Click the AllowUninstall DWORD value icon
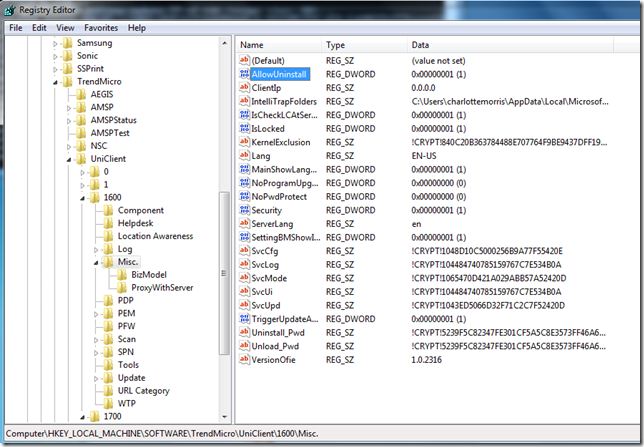This screenshot has height=447, width=644. [x=244, y=74]
